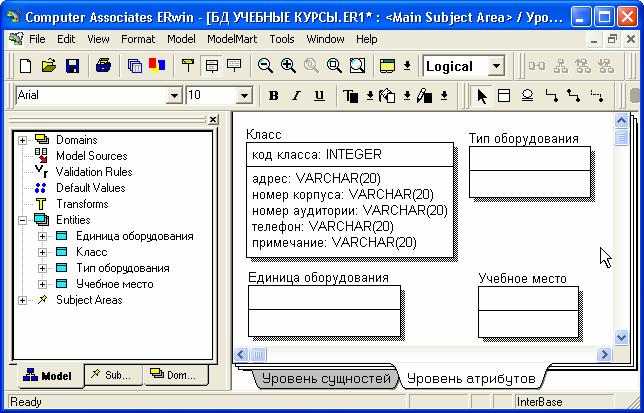Viewport: 644px width, 413px height.
Task: Select Default Values in the tree
Action: pos(91,188)
